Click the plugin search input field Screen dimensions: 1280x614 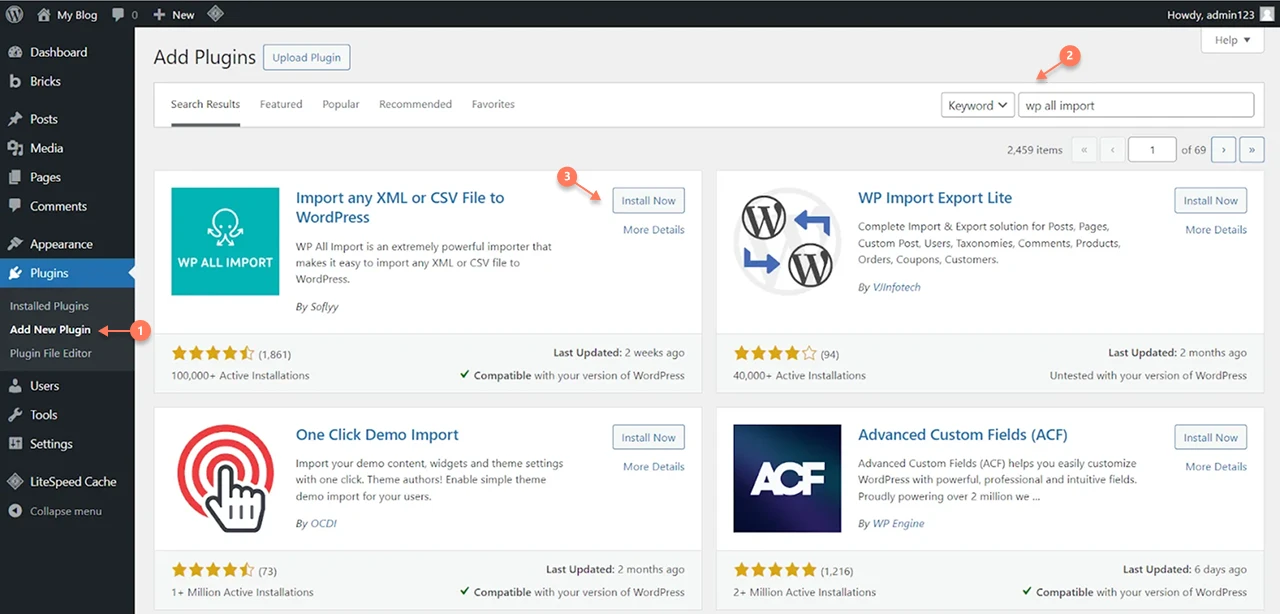click(x=1136, y=105)
